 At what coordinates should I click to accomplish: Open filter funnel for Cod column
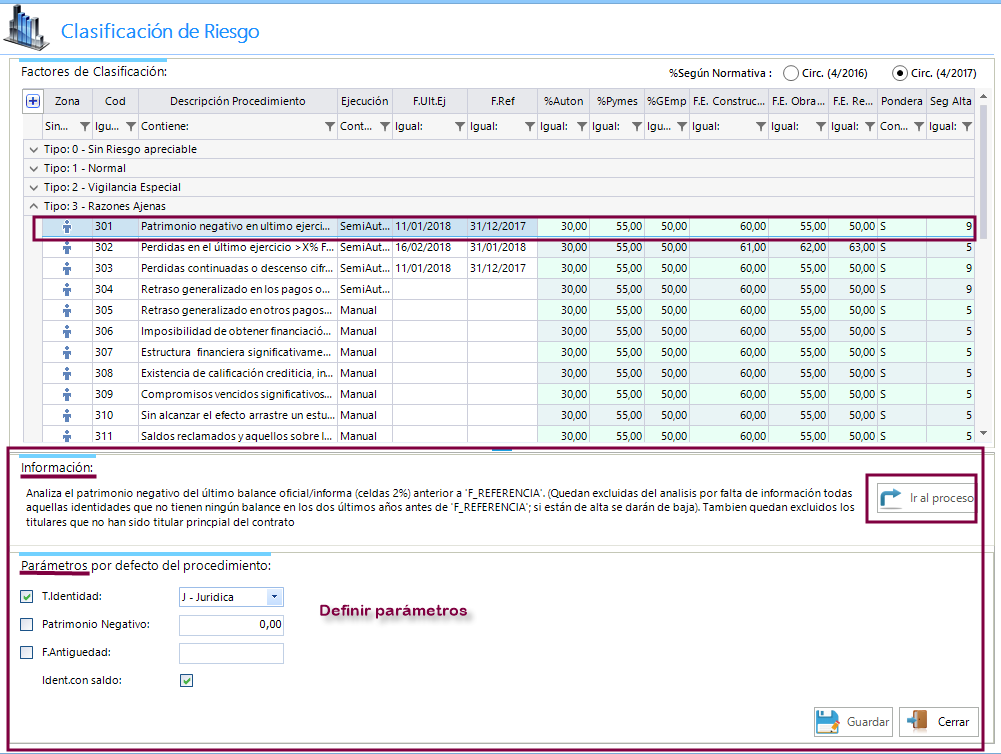(131, 126)
